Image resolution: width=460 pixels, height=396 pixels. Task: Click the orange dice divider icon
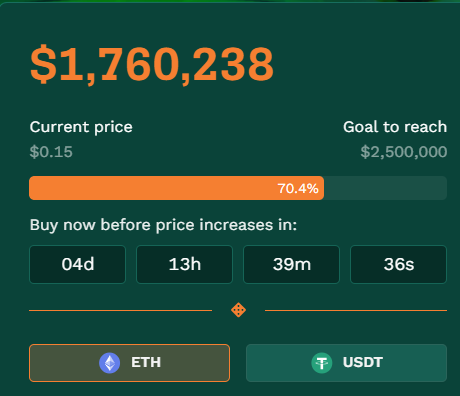238,310
